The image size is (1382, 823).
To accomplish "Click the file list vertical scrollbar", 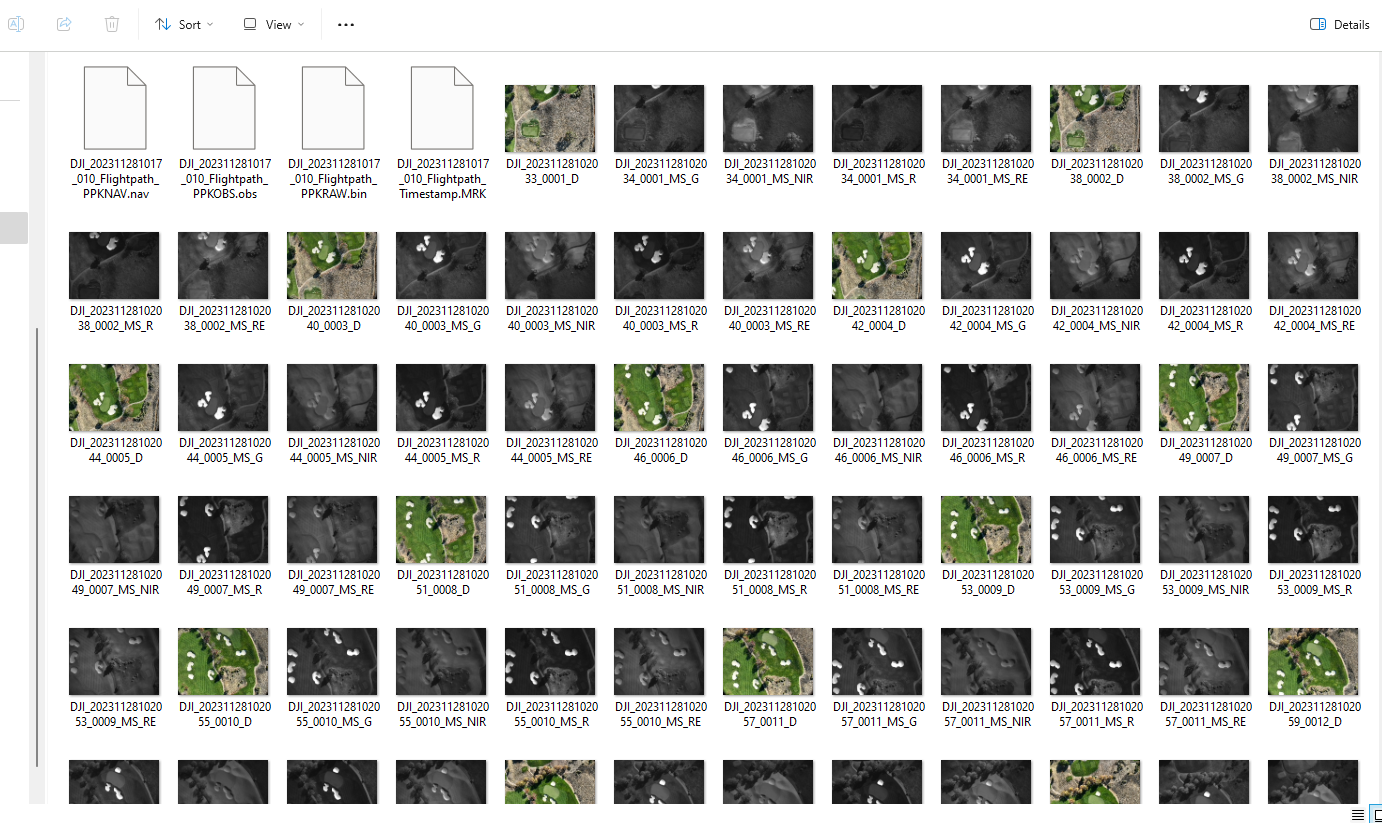I will point(37,547).
